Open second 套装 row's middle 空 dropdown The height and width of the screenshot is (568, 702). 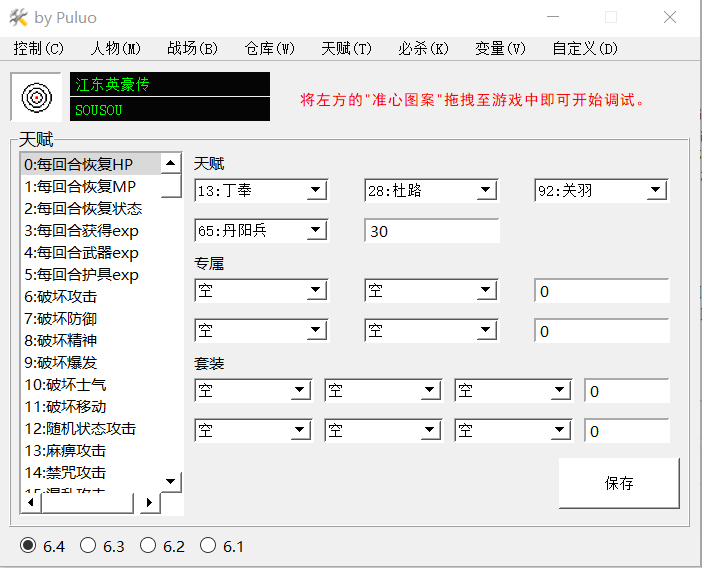coord(430,430)
